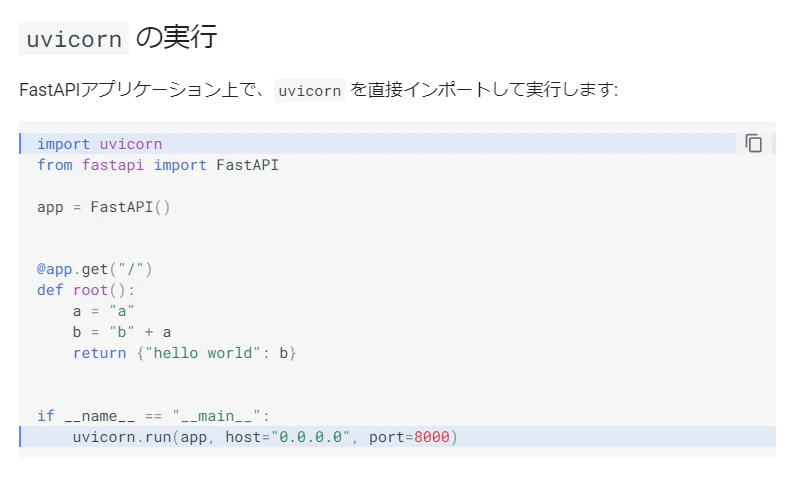Click the 'app = FastAPI()' line

click(x=104, y=207)
